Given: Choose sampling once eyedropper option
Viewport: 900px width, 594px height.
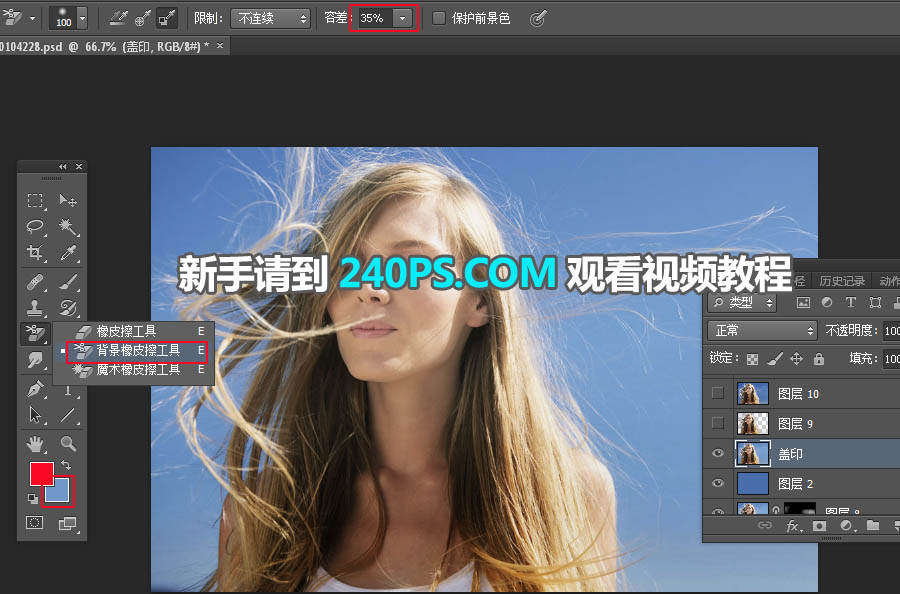Looking at the screenshot, I should point(142,18).
